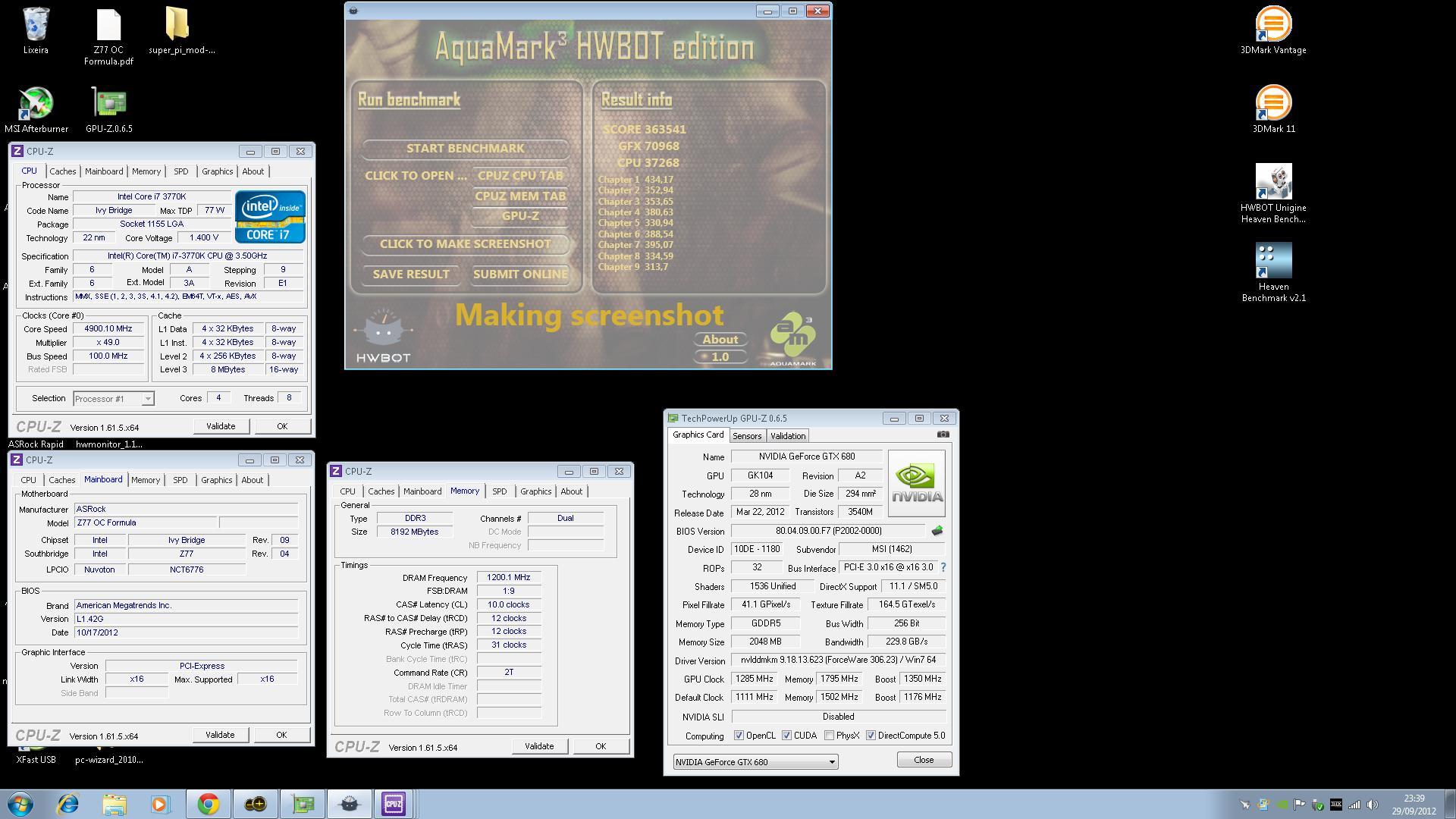Open Mainboard tab in memory CPU-Z window

click(x=422, y=491)
